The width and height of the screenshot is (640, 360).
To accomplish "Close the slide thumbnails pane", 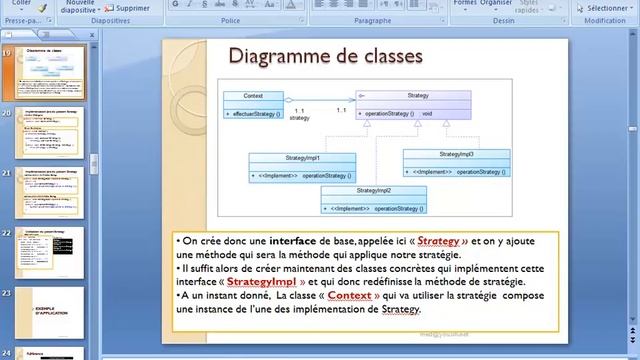I will (92, 35).
